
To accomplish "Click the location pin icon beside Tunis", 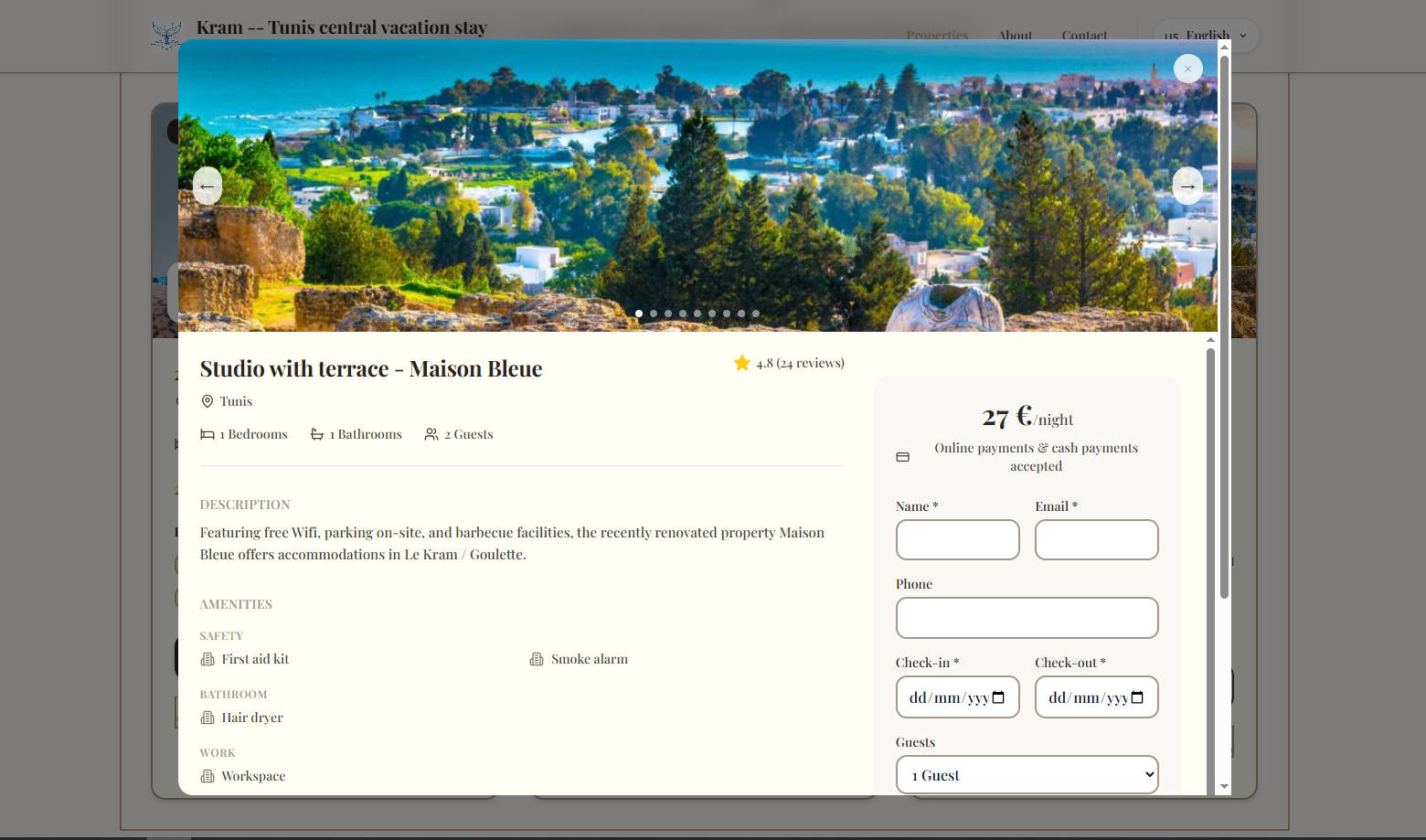I will [208, 401].
